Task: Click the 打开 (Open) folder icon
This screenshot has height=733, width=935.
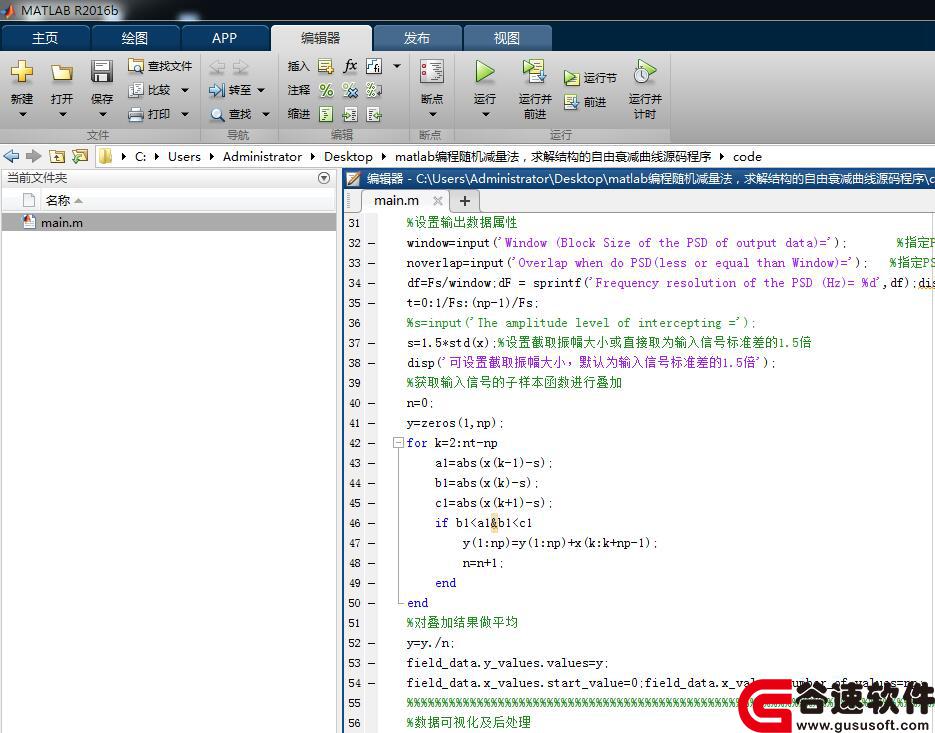Action: click(x=61, y=72)
